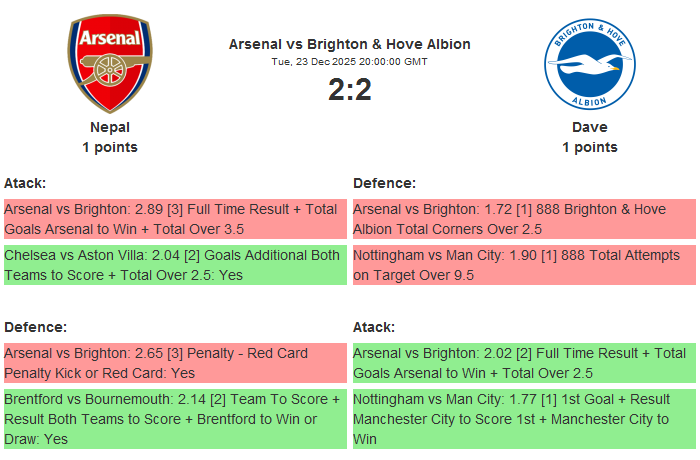Viewport: 700px width, 460px height.
Task: Select the red Brighton Total Corners Over 2.5 bet
Action: click(x=524, y=219)
